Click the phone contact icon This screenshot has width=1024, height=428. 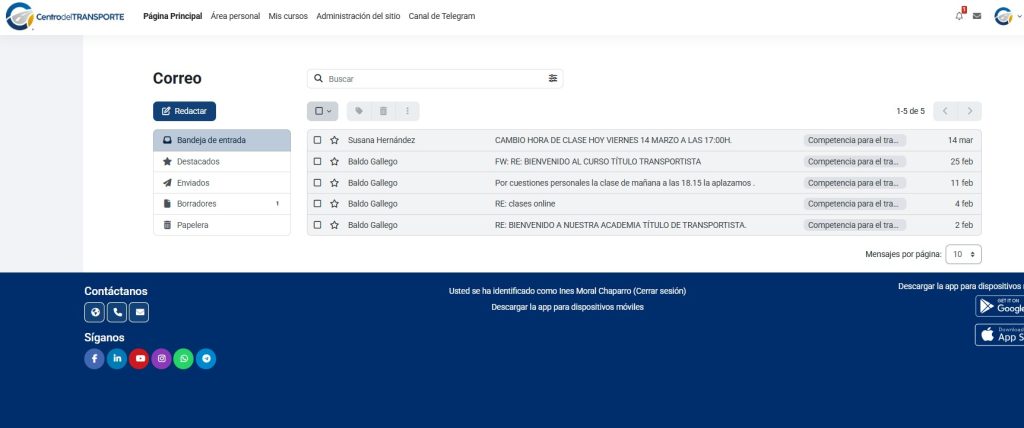coord(117,312)
